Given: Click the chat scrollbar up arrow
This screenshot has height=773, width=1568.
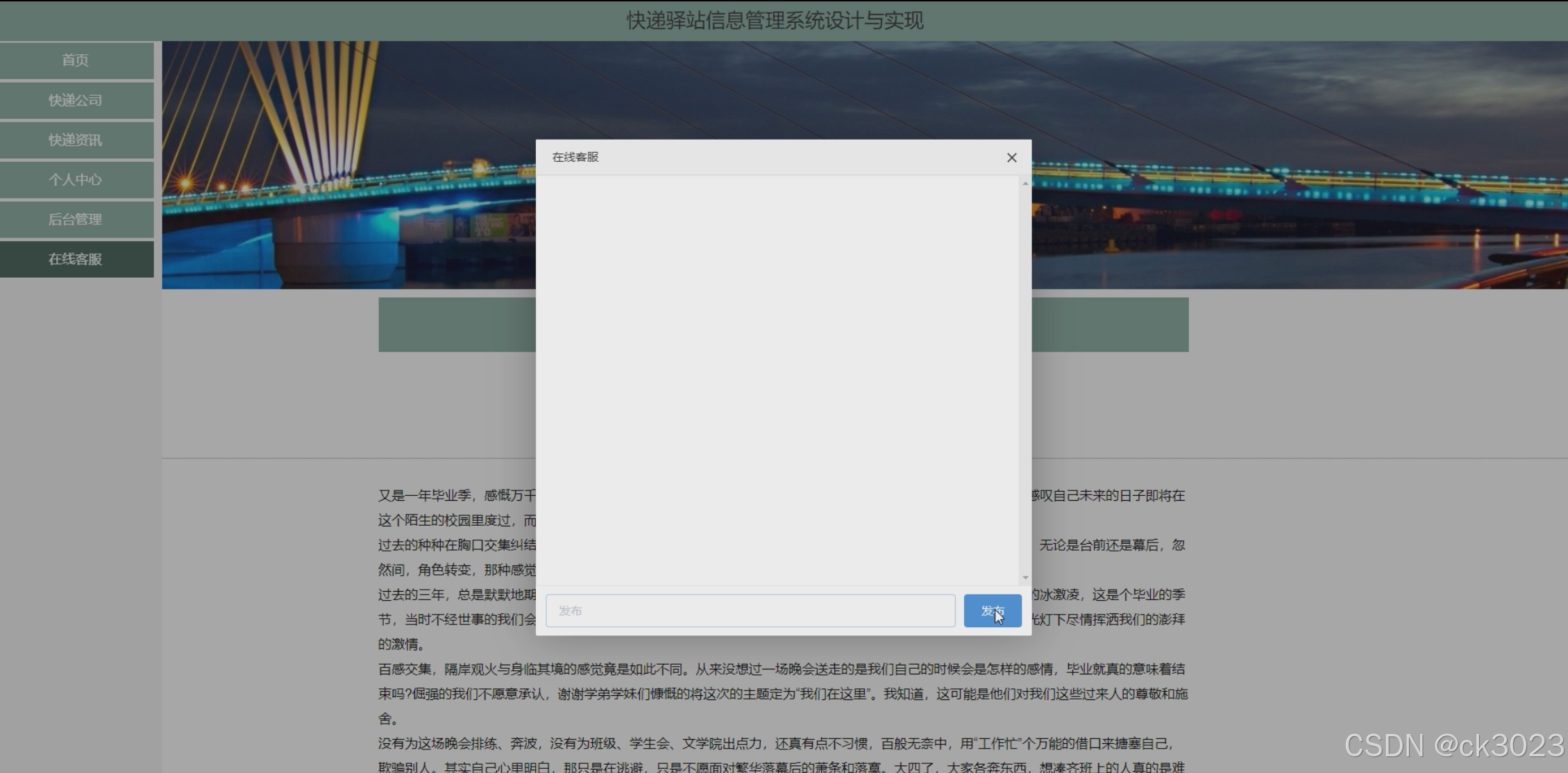Looking at the screenshot, I should [x=1025, y=183].
